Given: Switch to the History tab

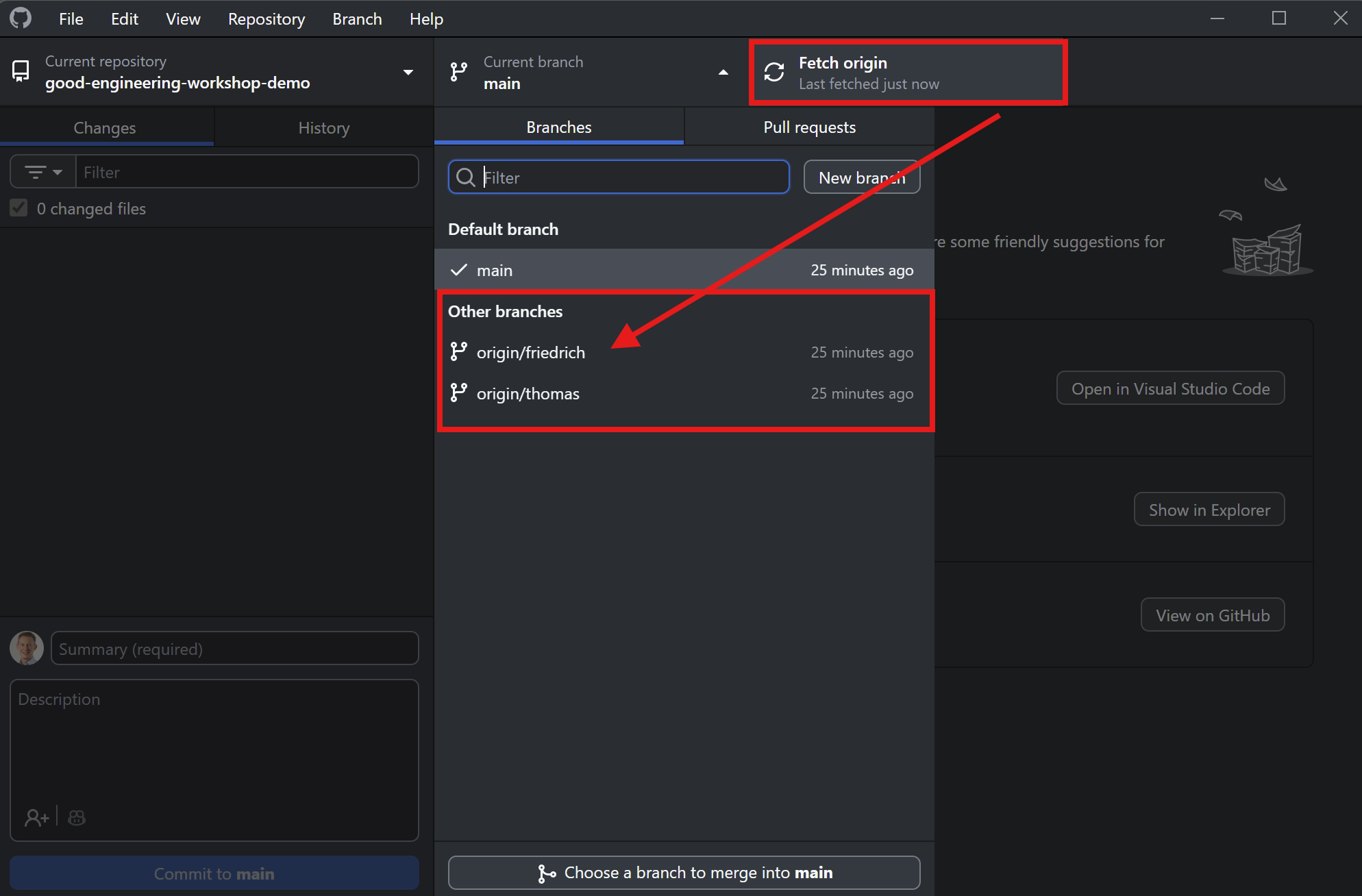Looking at the screenshot, I should [323, 128].
